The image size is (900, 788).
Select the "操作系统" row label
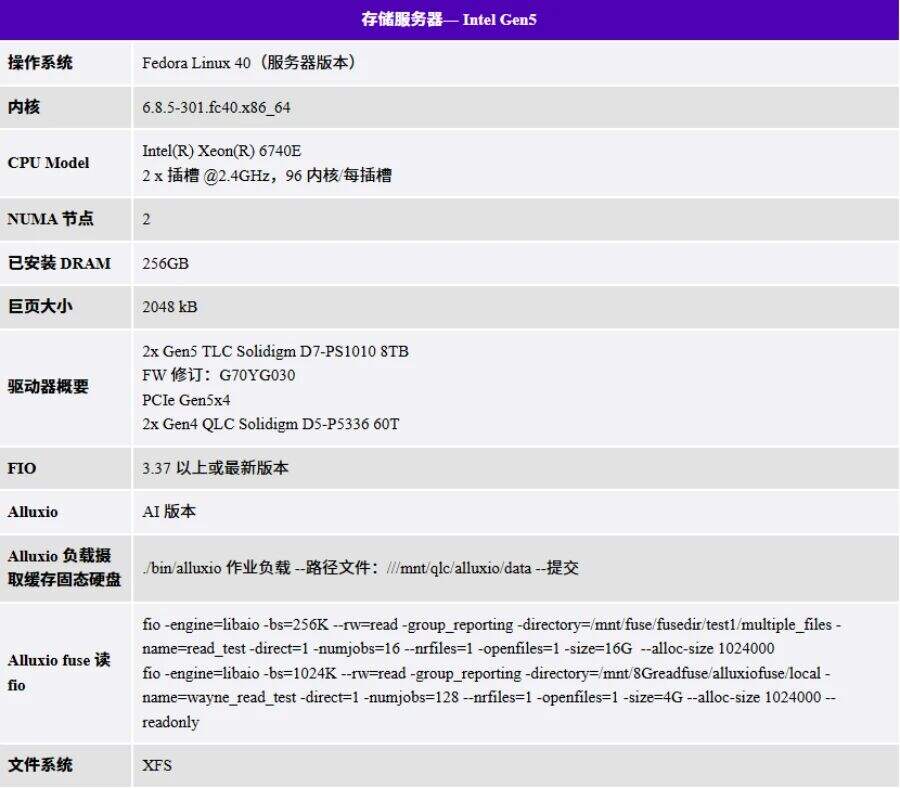(41, 63)
